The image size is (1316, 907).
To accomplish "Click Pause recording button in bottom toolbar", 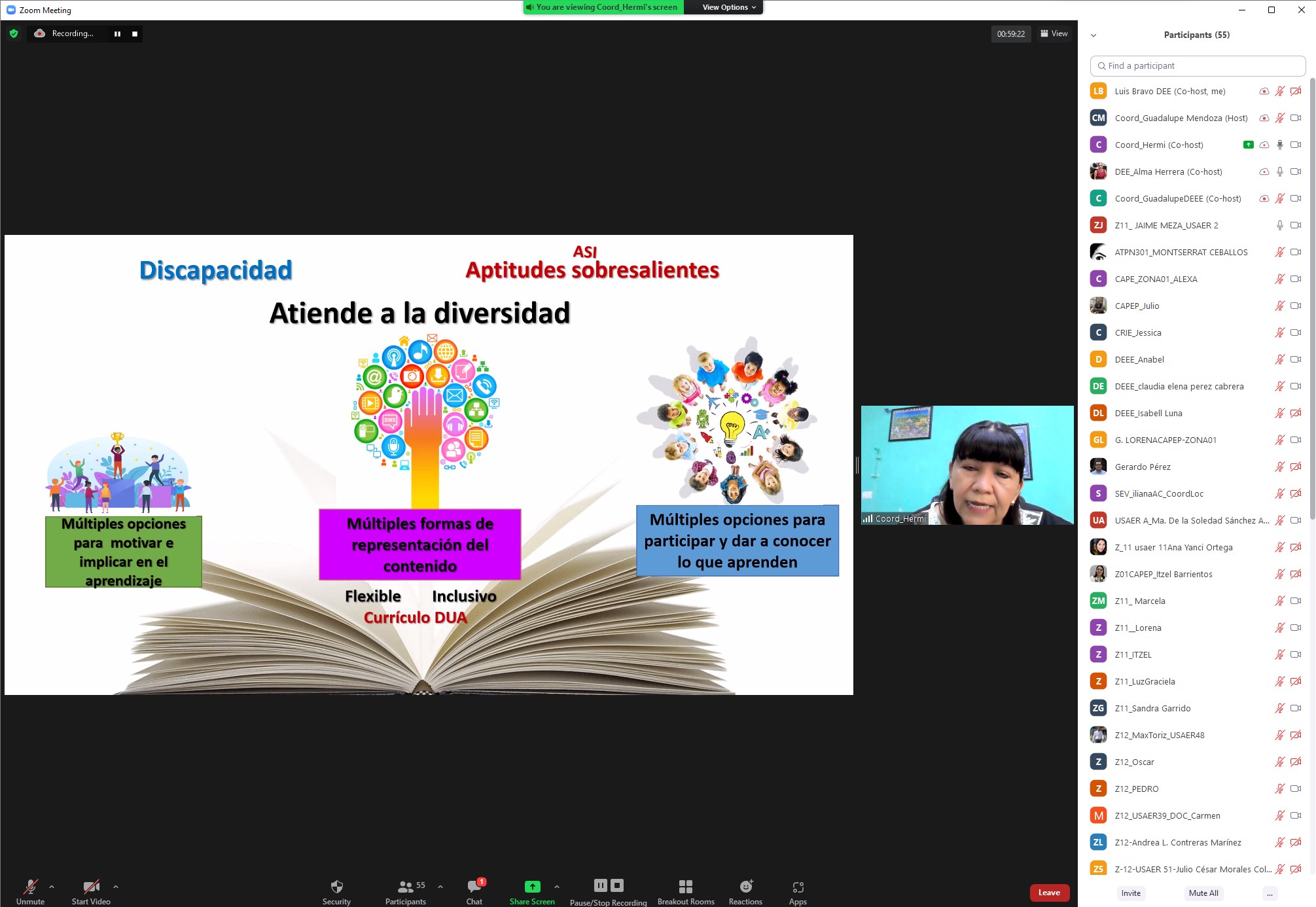I will pos(600,885).
